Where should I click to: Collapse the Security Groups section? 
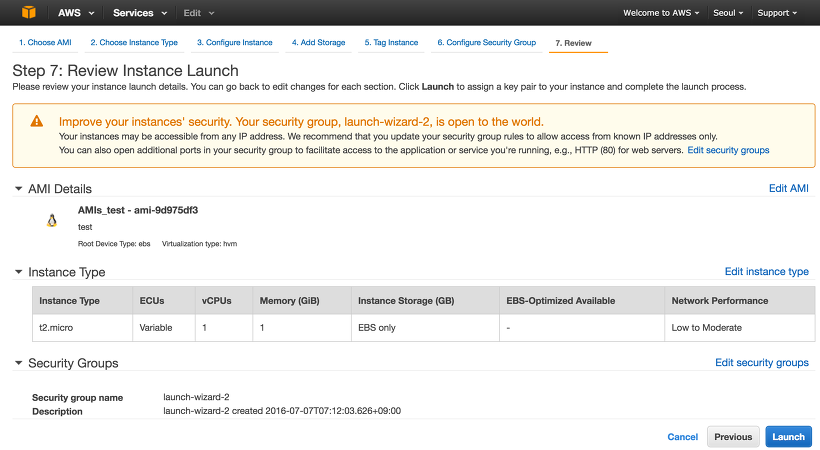(x=19, y=363)
